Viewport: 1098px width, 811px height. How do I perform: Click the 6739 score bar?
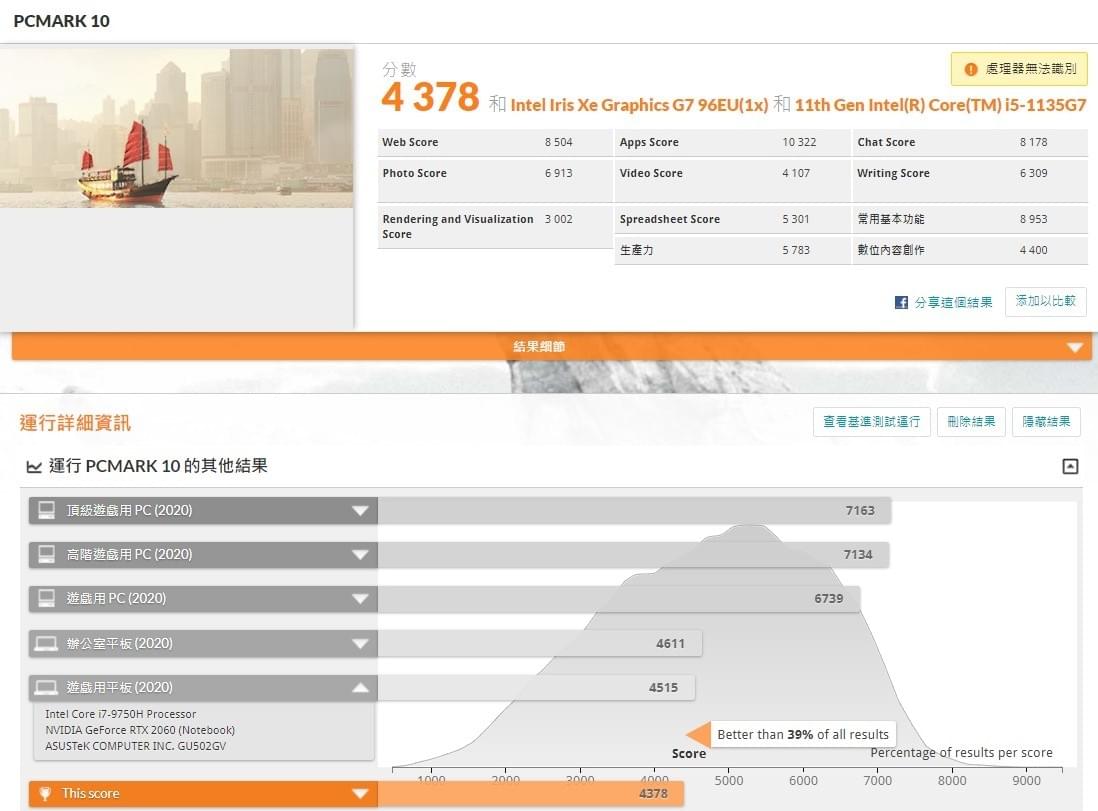[x=619, y=599]
